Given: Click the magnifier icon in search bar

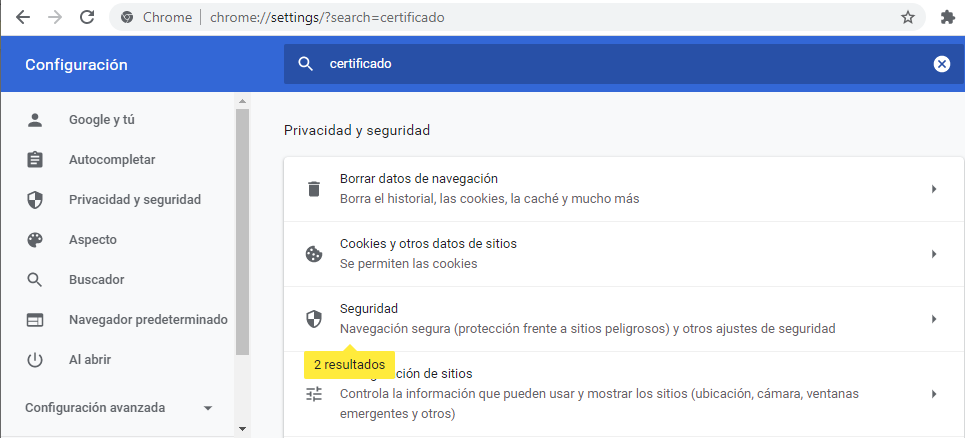Looking at the screenshot, I should (306, 64).
